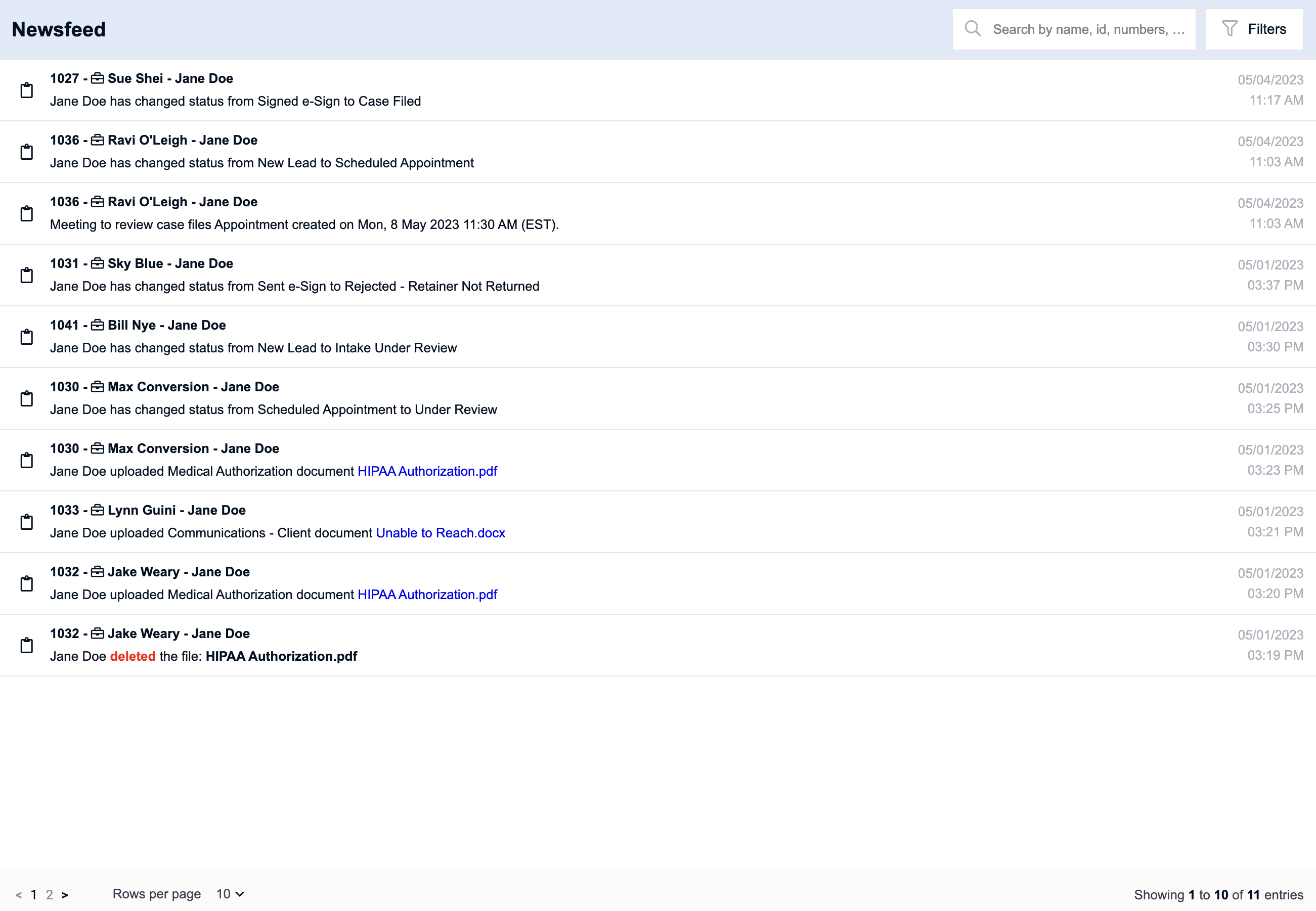Image resolution: width=1316 pixels, height=911 pixels.
Task: Open case title 1033 - Lynn Guini - Jane Doe
Action: [148, 510]
